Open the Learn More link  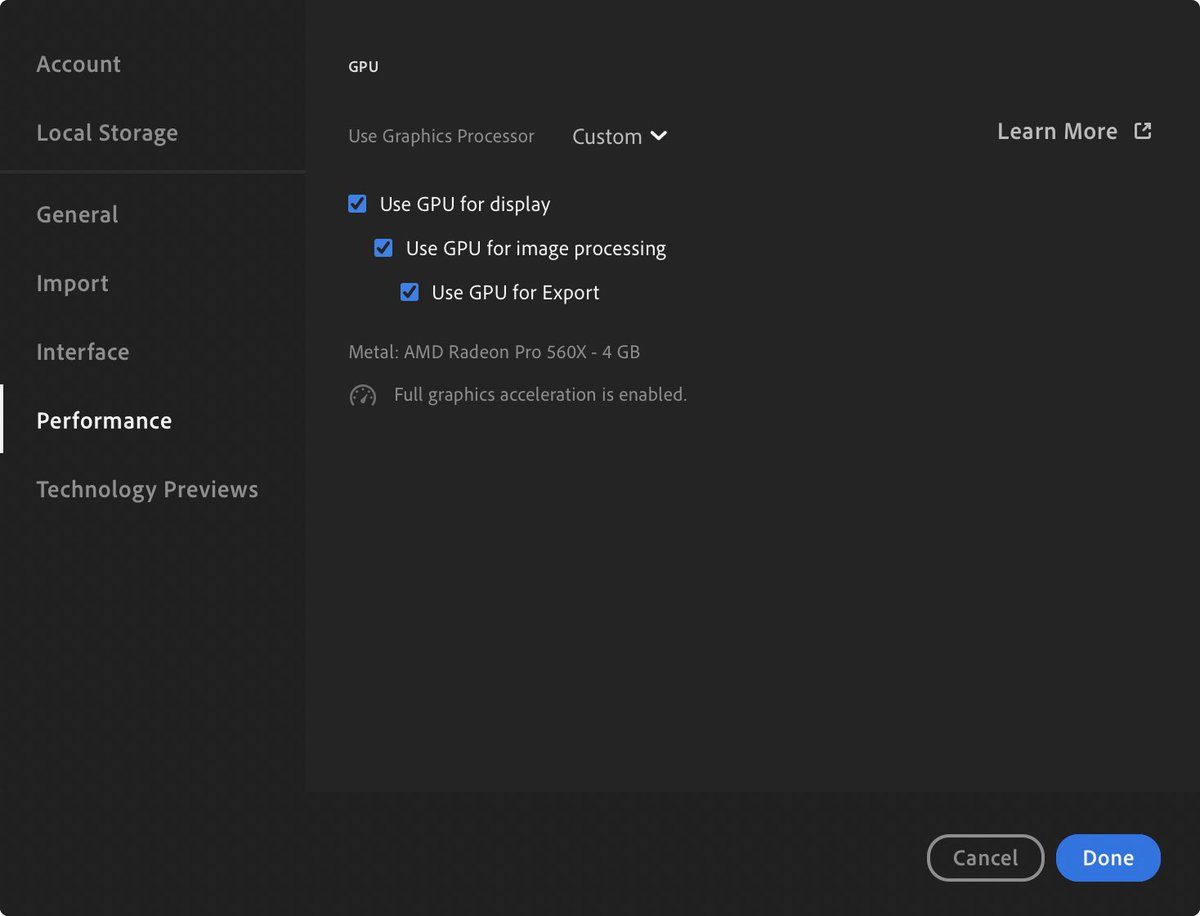[1057, 130]
